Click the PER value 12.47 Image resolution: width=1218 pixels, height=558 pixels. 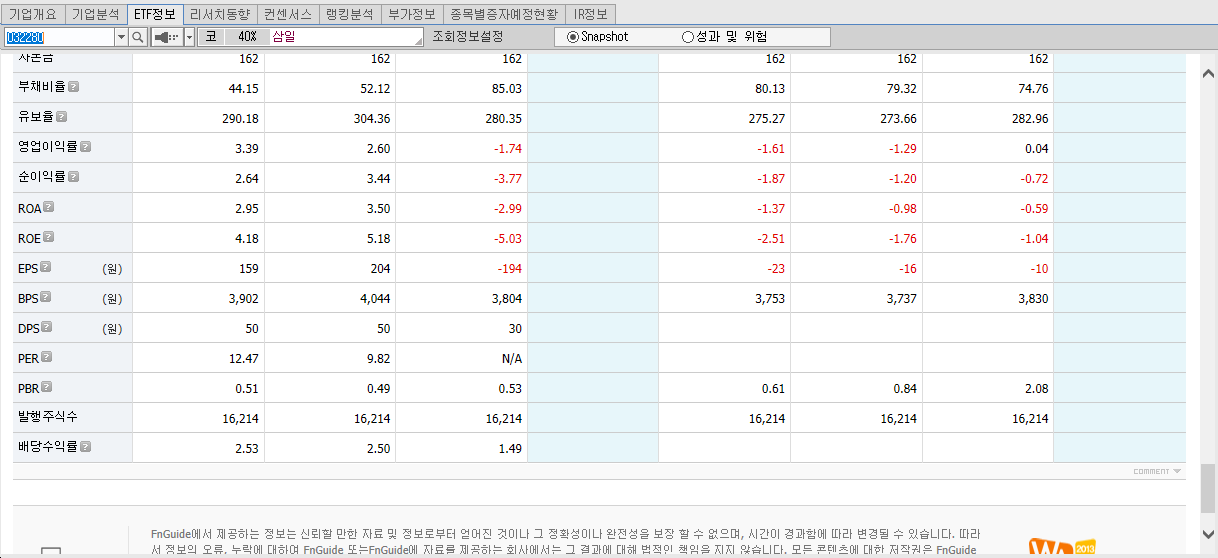click(x=243, y=359)
